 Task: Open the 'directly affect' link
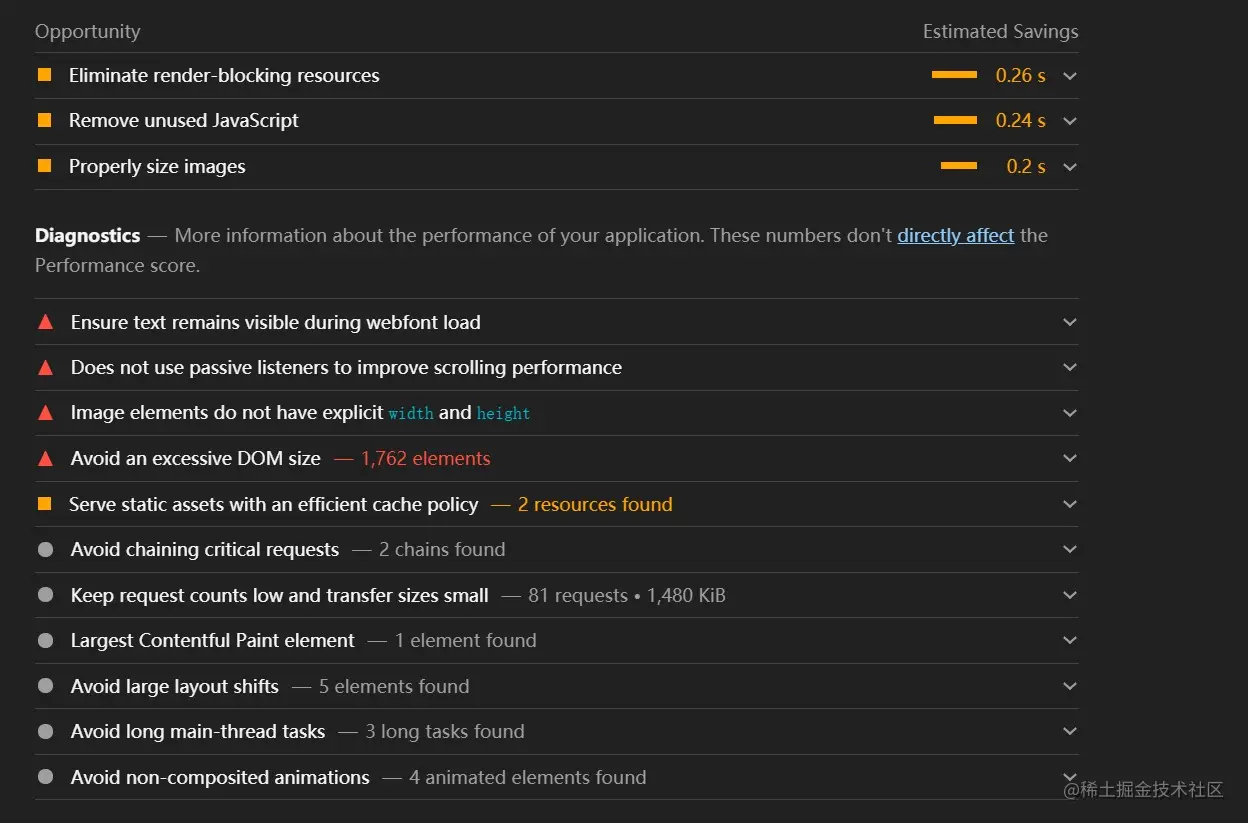(x=955, y=236)
